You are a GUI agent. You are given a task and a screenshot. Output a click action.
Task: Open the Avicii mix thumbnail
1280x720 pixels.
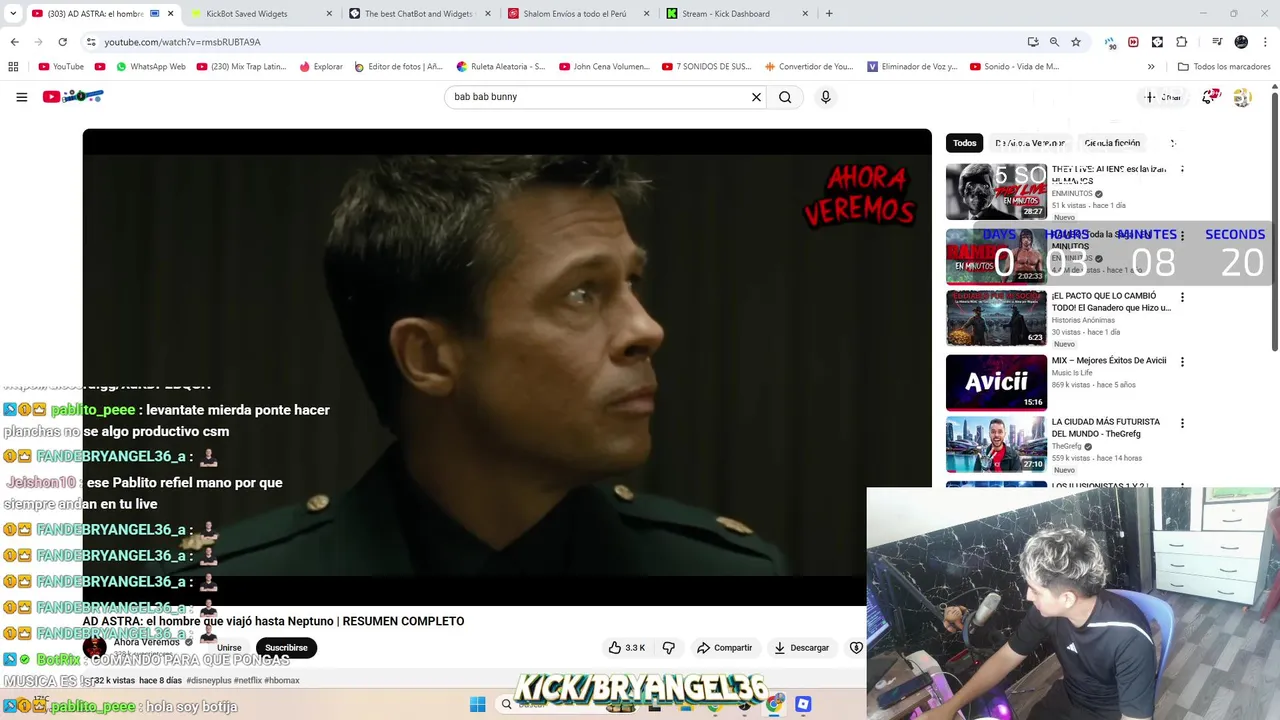coord(996,382)
